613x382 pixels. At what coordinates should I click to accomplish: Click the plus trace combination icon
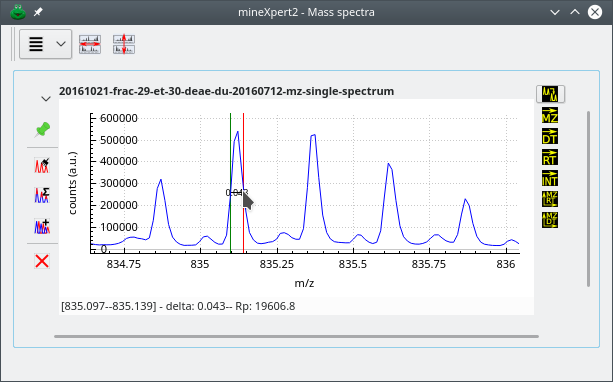(x=42, y=226)
